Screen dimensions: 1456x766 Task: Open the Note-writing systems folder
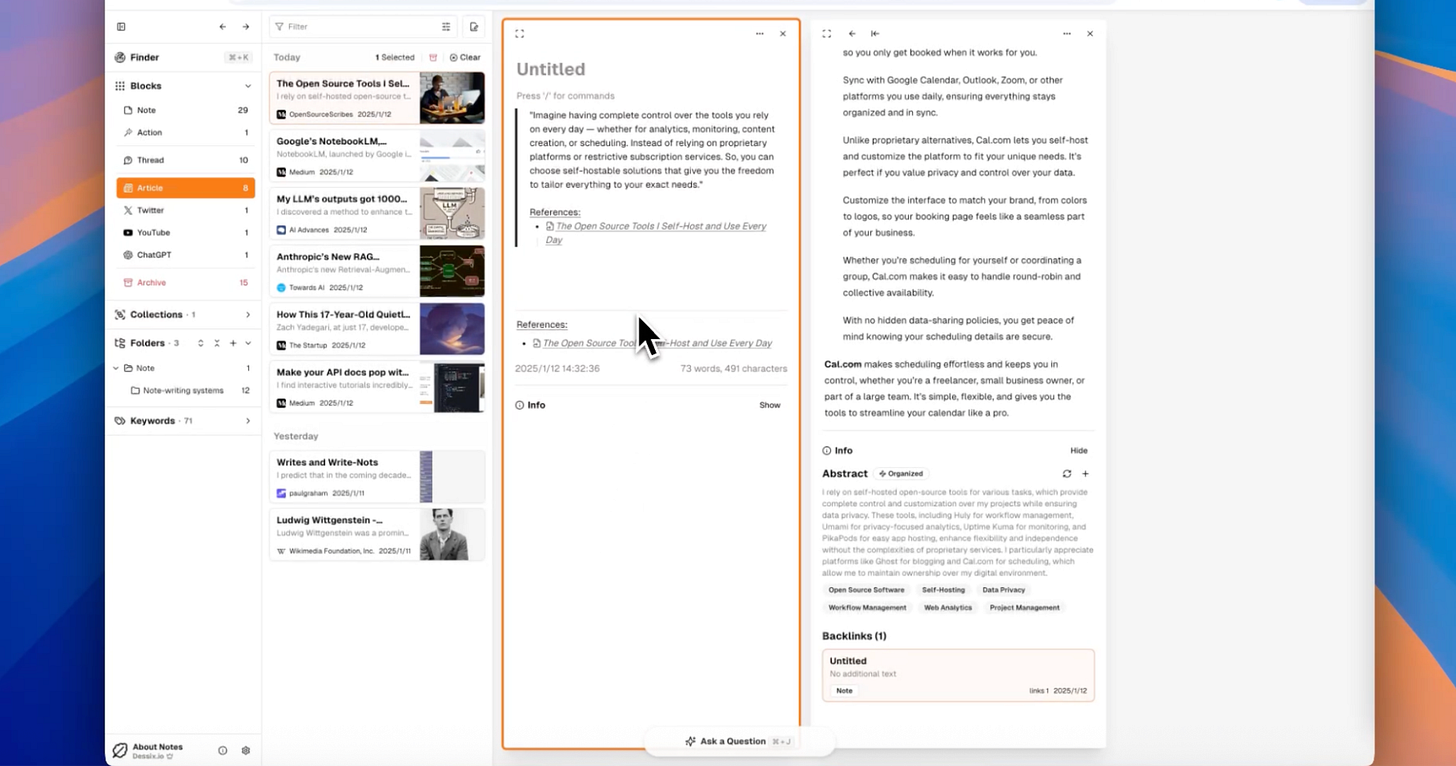[x=183, y=390]
